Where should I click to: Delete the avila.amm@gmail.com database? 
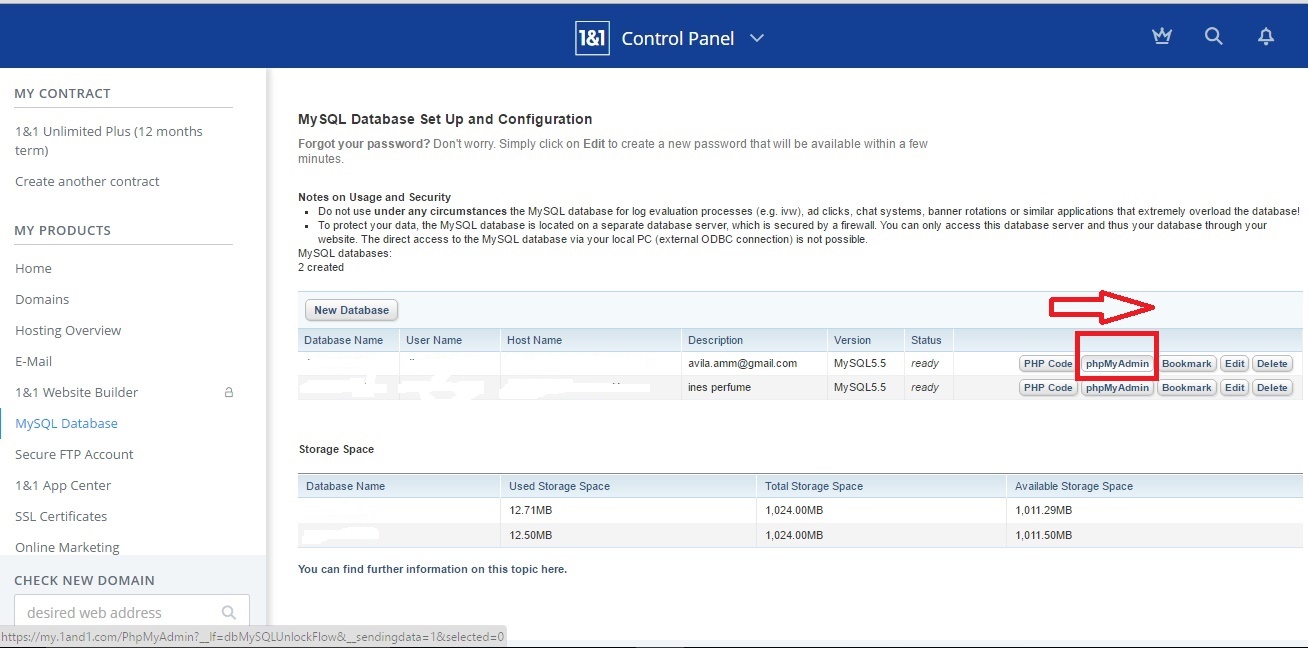(x=1272, y=364)
